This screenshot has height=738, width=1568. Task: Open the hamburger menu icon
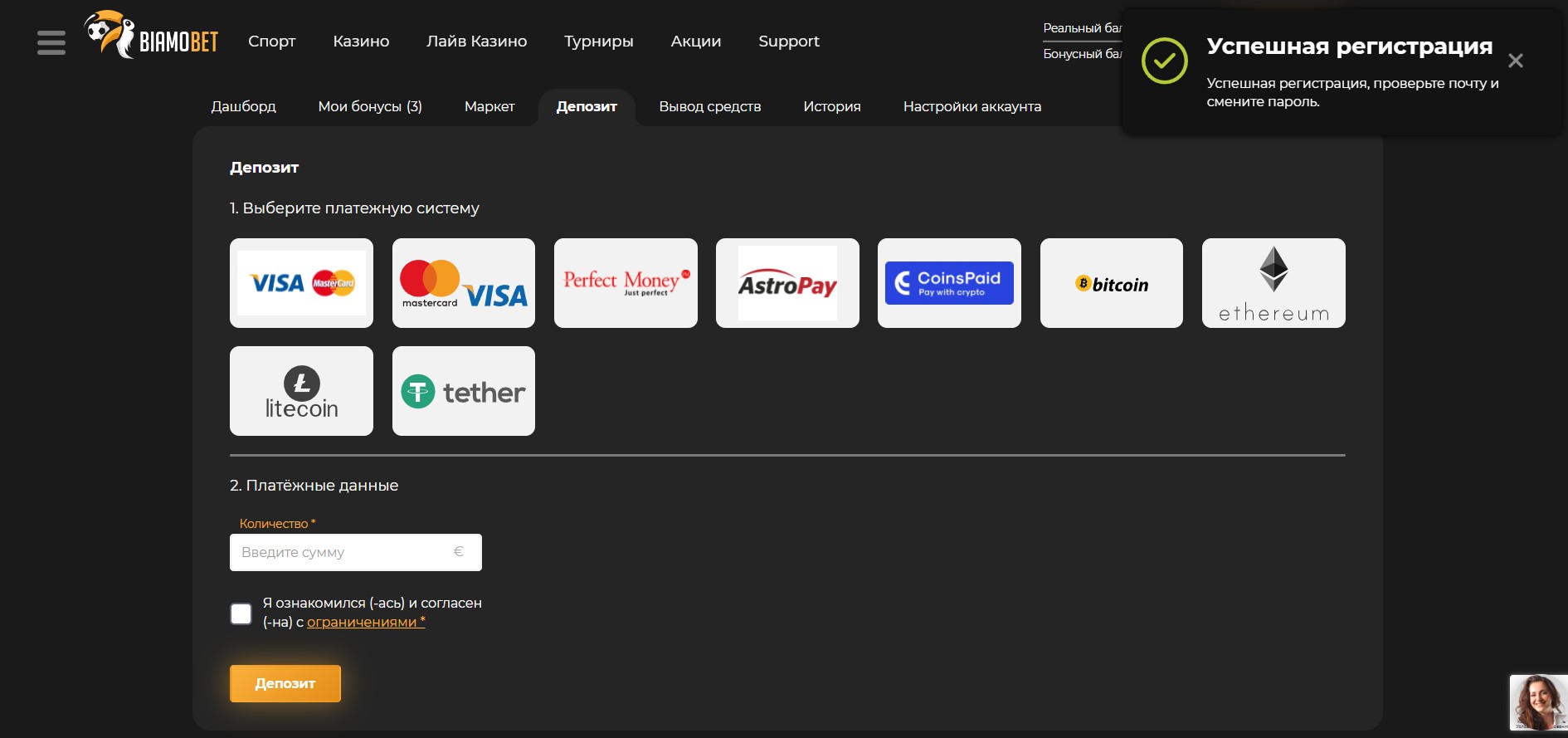(x=51, y=42)
